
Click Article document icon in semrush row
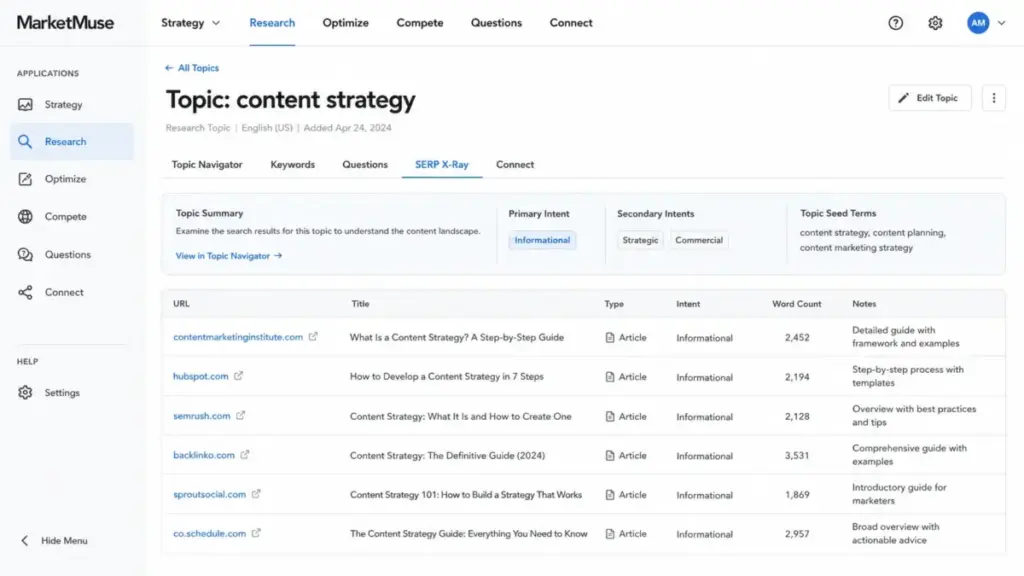[x=610, y=416]
